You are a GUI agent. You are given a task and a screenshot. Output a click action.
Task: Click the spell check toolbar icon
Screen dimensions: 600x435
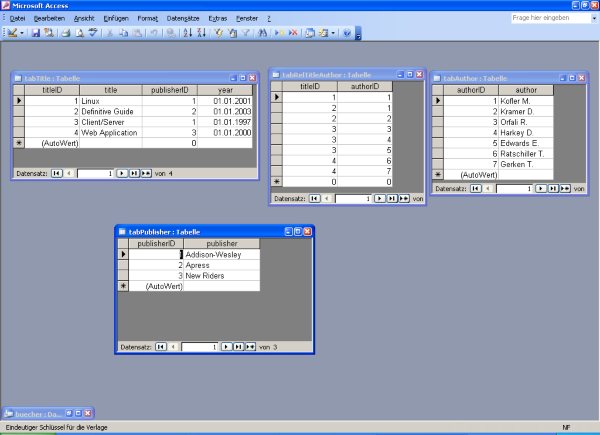pos(92,33)
